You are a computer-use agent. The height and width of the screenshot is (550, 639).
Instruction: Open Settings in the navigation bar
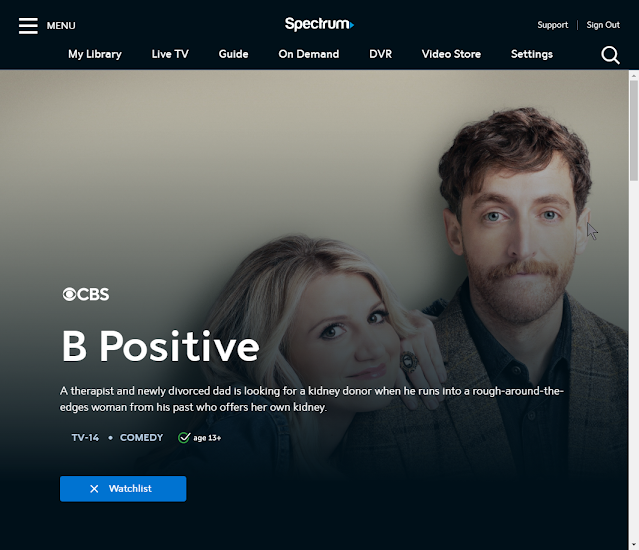pyautogui.click(x=532, y=54)
